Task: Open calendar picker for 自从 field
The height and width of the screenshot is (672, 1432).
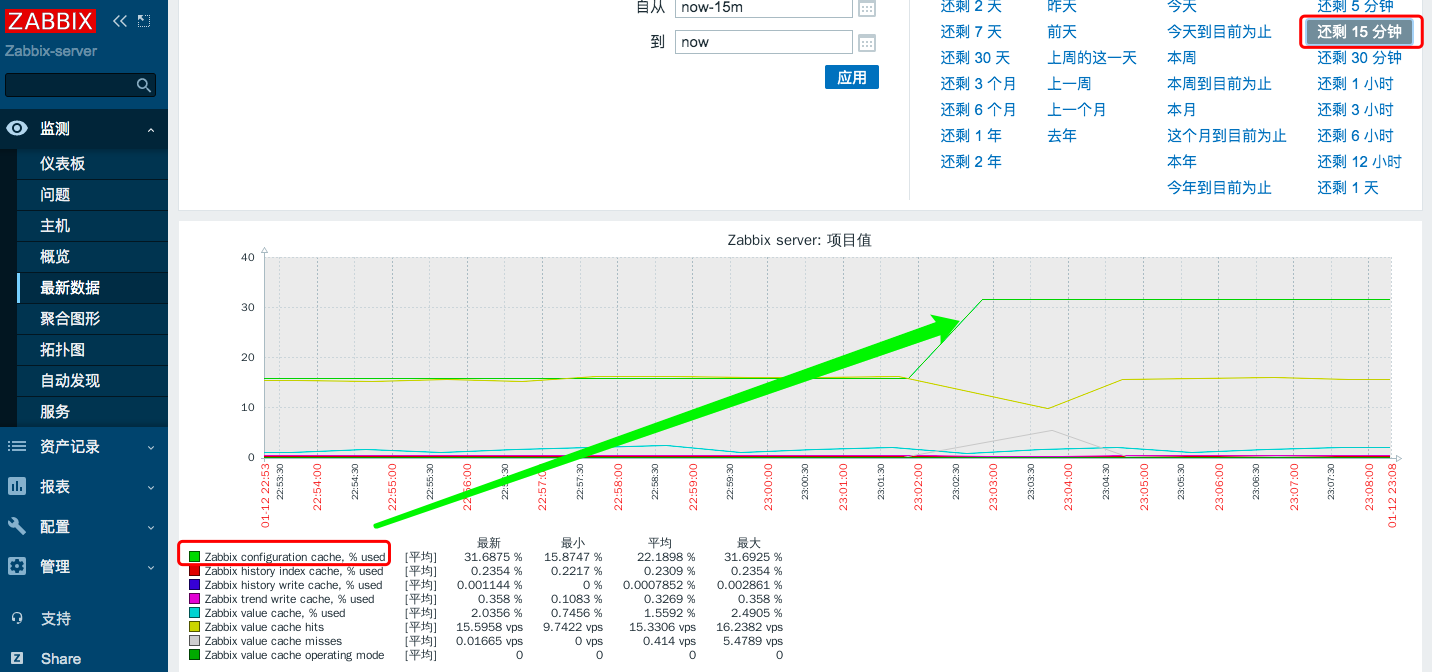Action: 867,8
